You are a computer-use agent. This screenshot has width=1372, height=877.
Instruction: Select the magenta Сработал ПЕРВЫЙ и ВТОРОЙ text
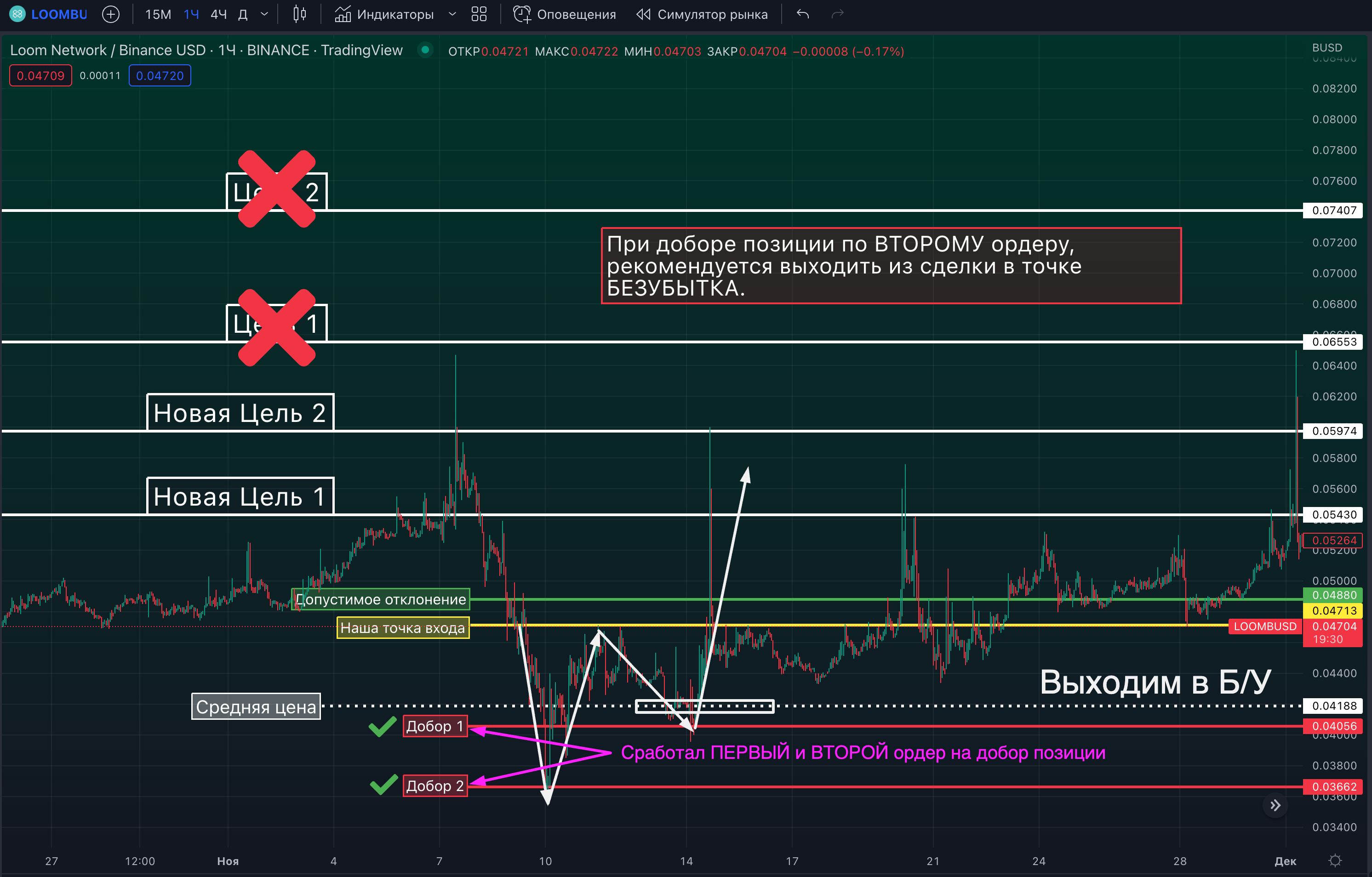pos(863,752)
